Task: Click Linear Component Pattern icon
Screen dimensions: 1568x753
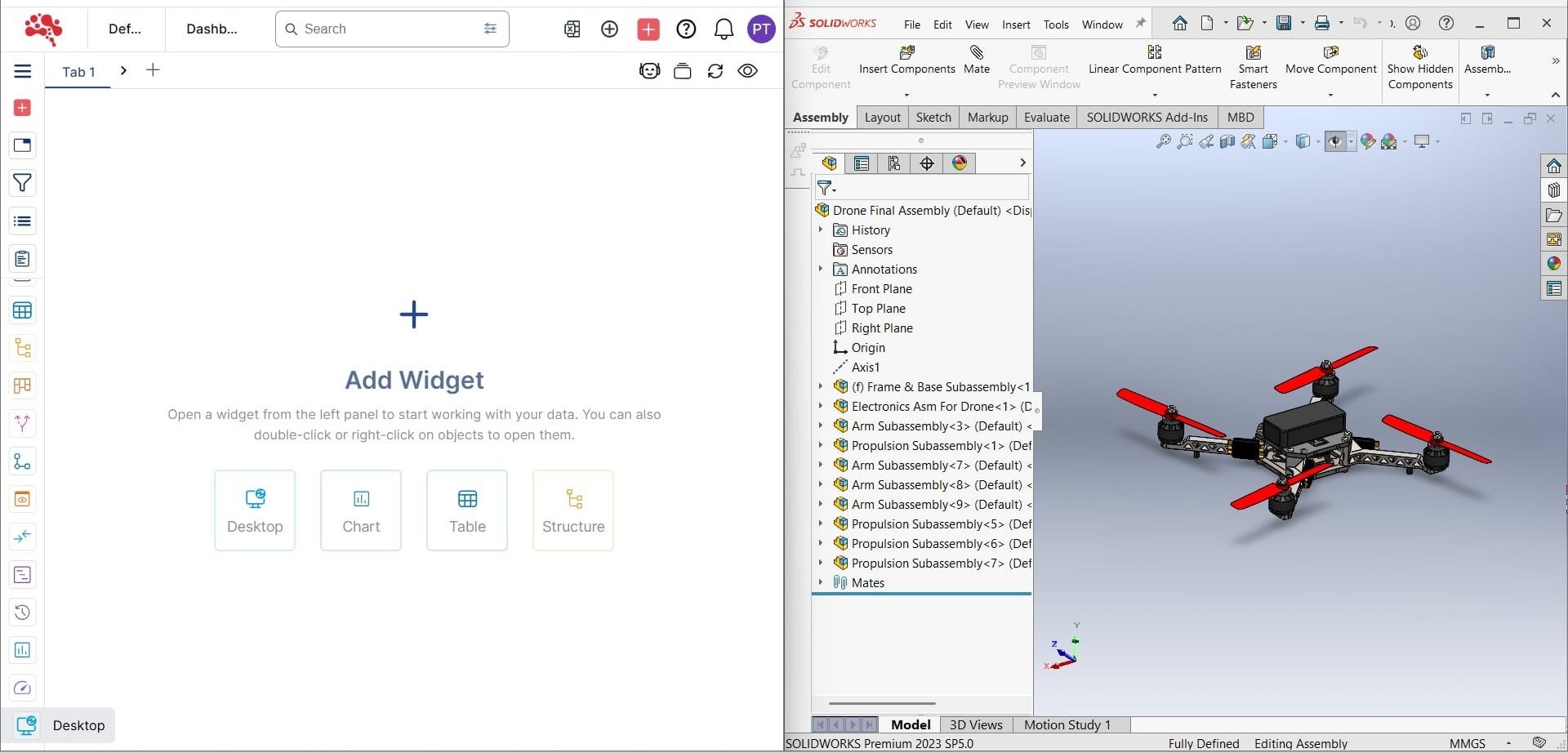Action: click(x=1154, y=53)
